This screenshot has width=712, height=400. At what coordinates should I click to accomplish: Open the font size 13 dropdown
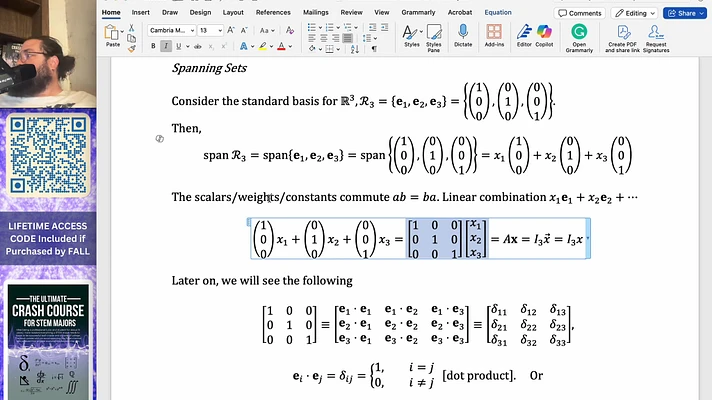220,30
